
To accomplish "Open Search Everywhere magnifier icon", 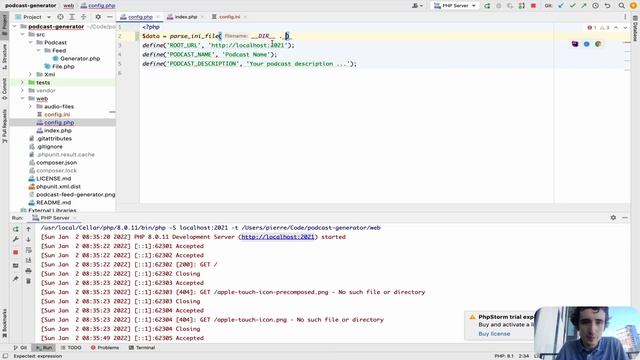I will (622, 6).
